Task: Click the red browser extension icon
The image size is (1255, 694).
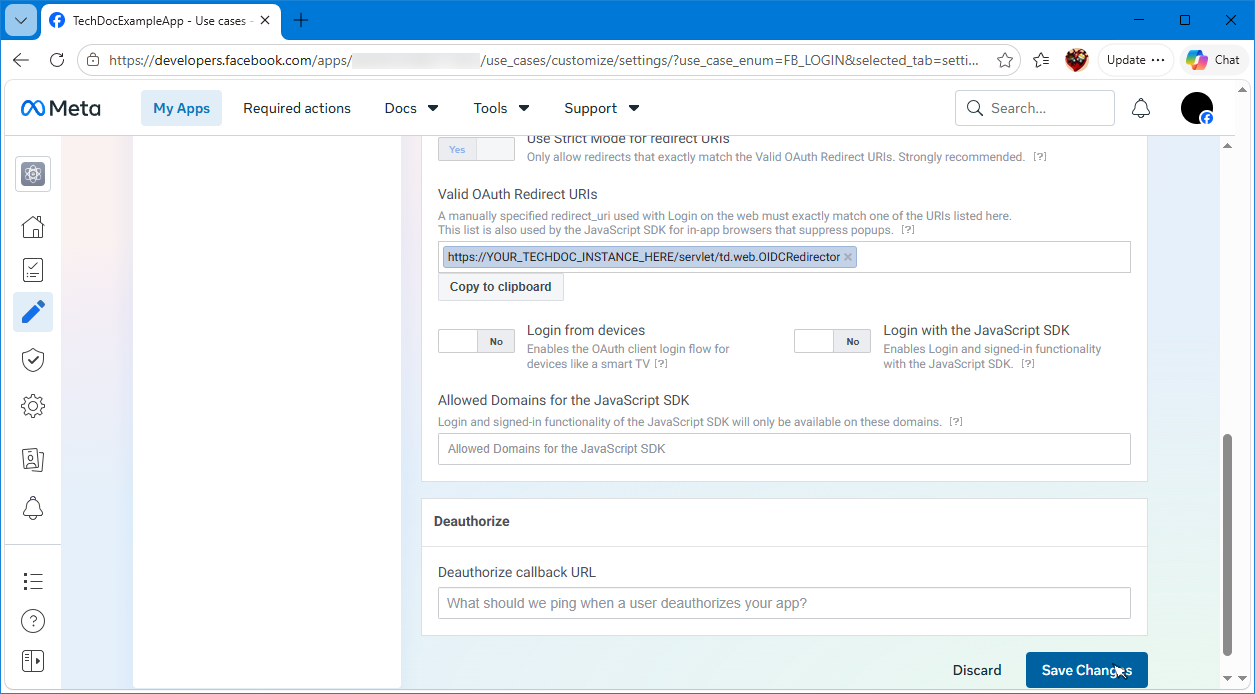Action: click(x=1076, y=60)
